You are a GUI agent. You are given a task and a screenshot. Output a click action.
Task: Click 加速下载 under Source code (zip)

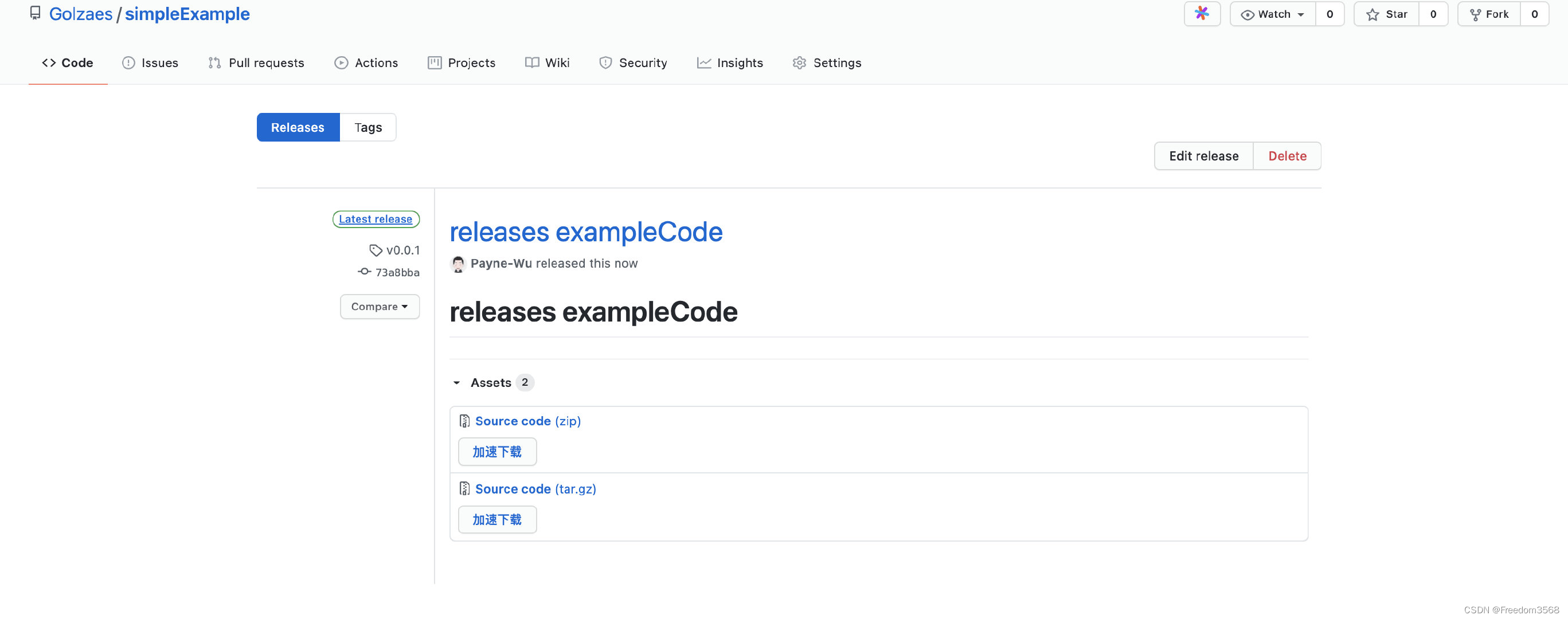click(496, 452)
